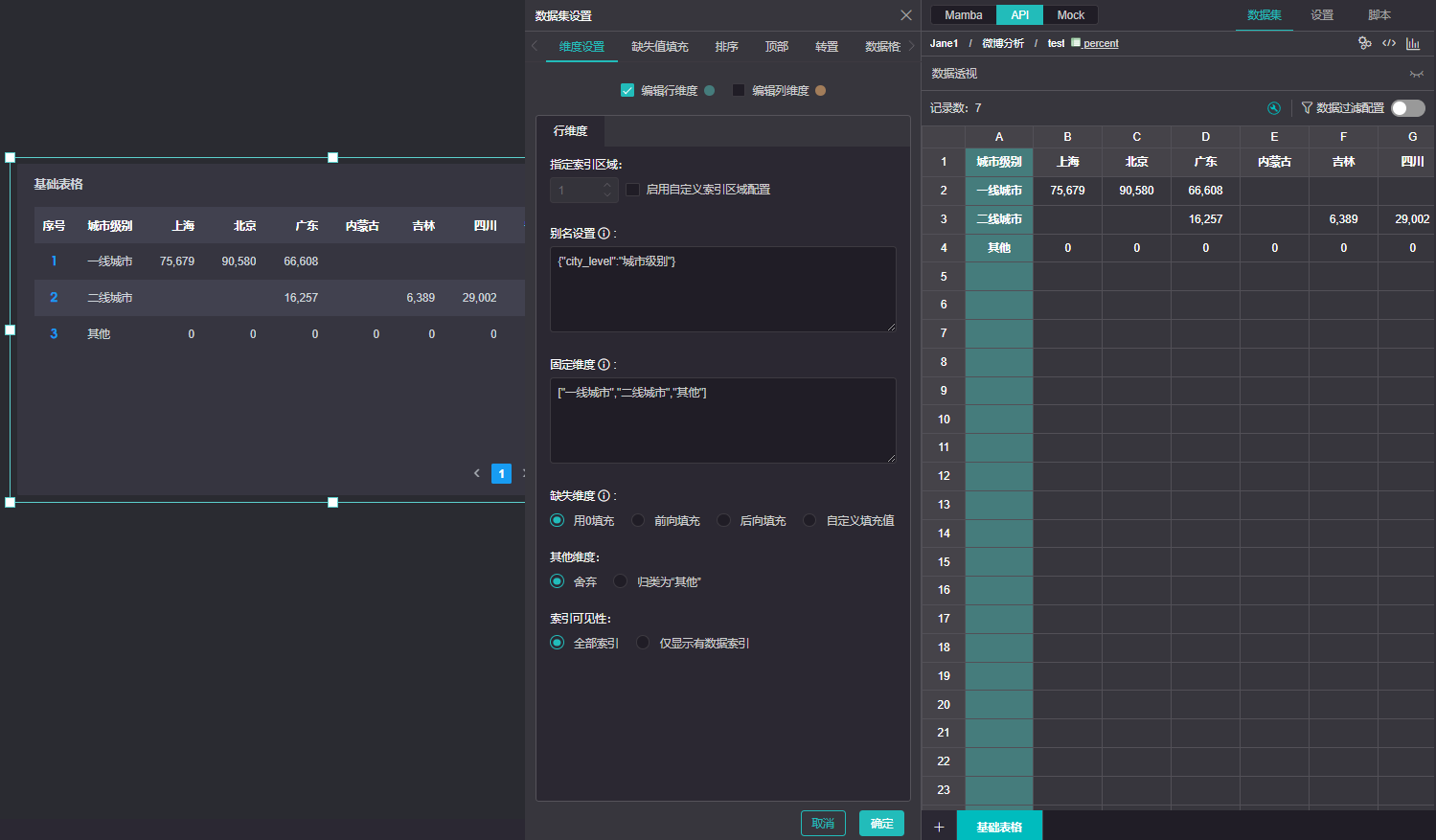Image resolution: width=1436 pixels, height=840 pixels.
Task: Select 归类为"其他" radio option
Action: [x=620, y=581]
